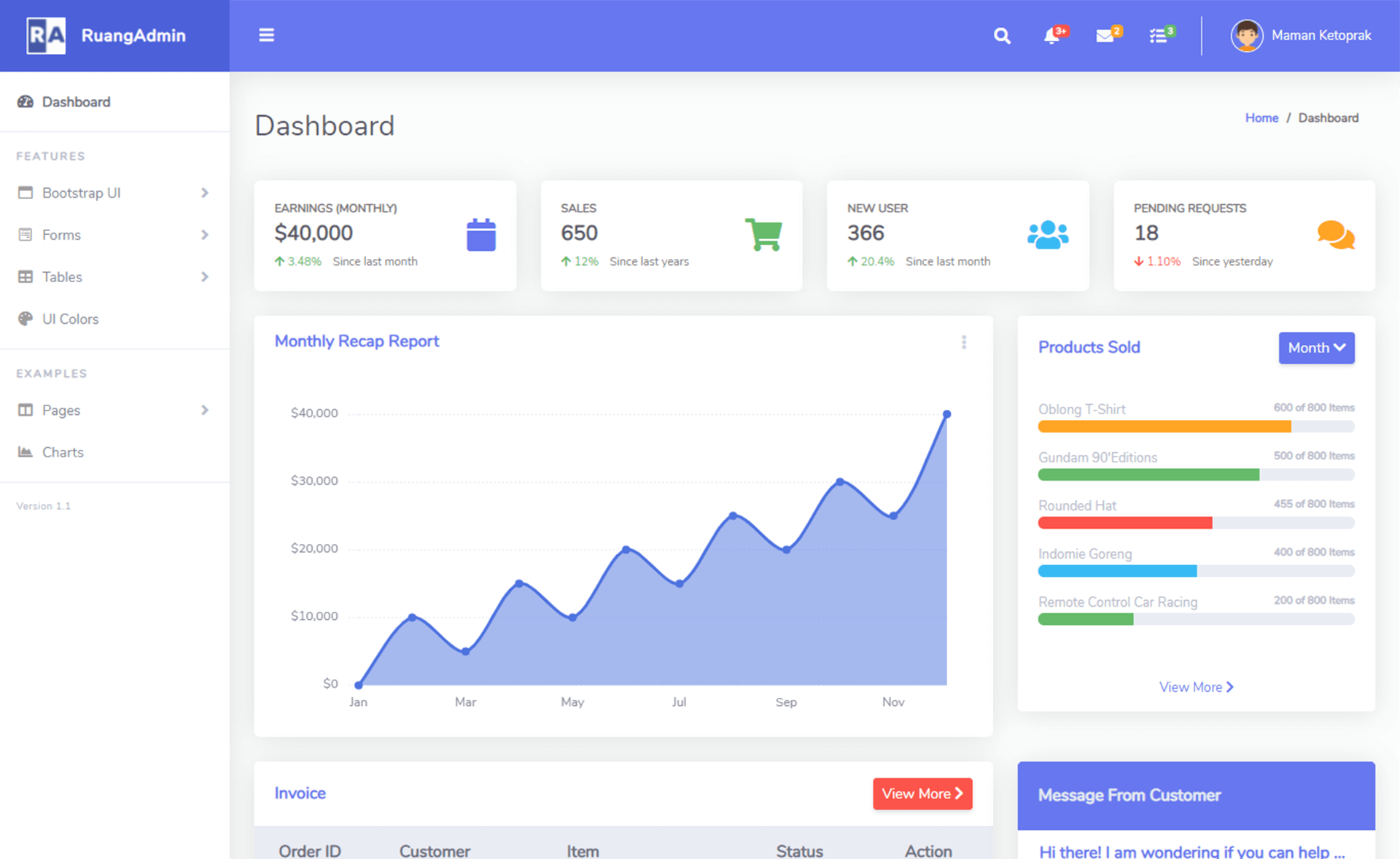Open the hamburger menu toggle
This screenshot has height=859, width=1400.
[267, 34]
